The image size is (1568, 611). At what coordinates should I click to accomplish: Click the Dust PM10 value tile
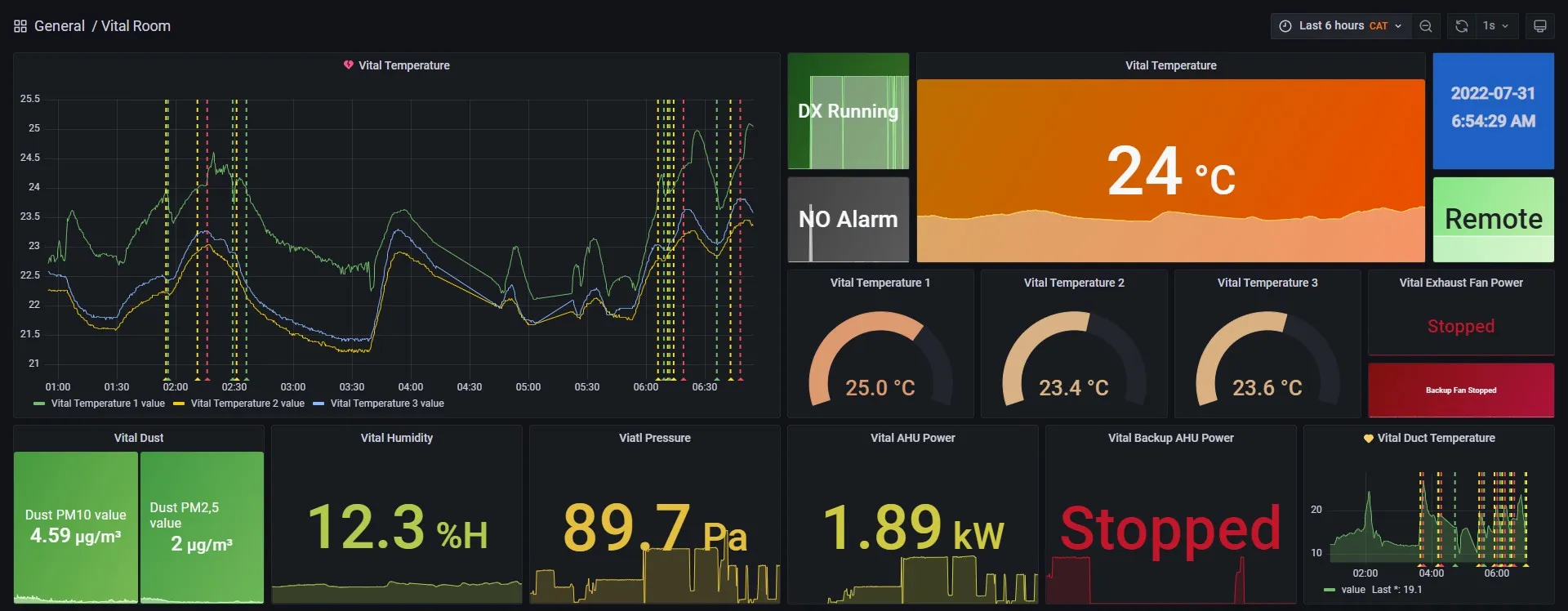76,527
